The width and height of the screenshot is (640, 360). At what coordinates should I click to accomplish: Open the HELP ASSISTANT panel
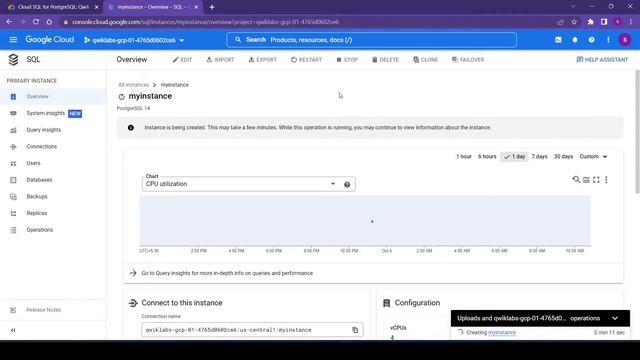602,60
